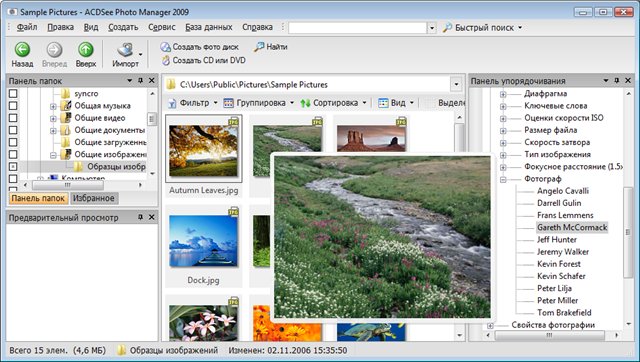The height and width of the screenshot is (362, 640).
Task: Select photographer Gareth McCormack
Action: pyautogui.click(x=572, y=227)
